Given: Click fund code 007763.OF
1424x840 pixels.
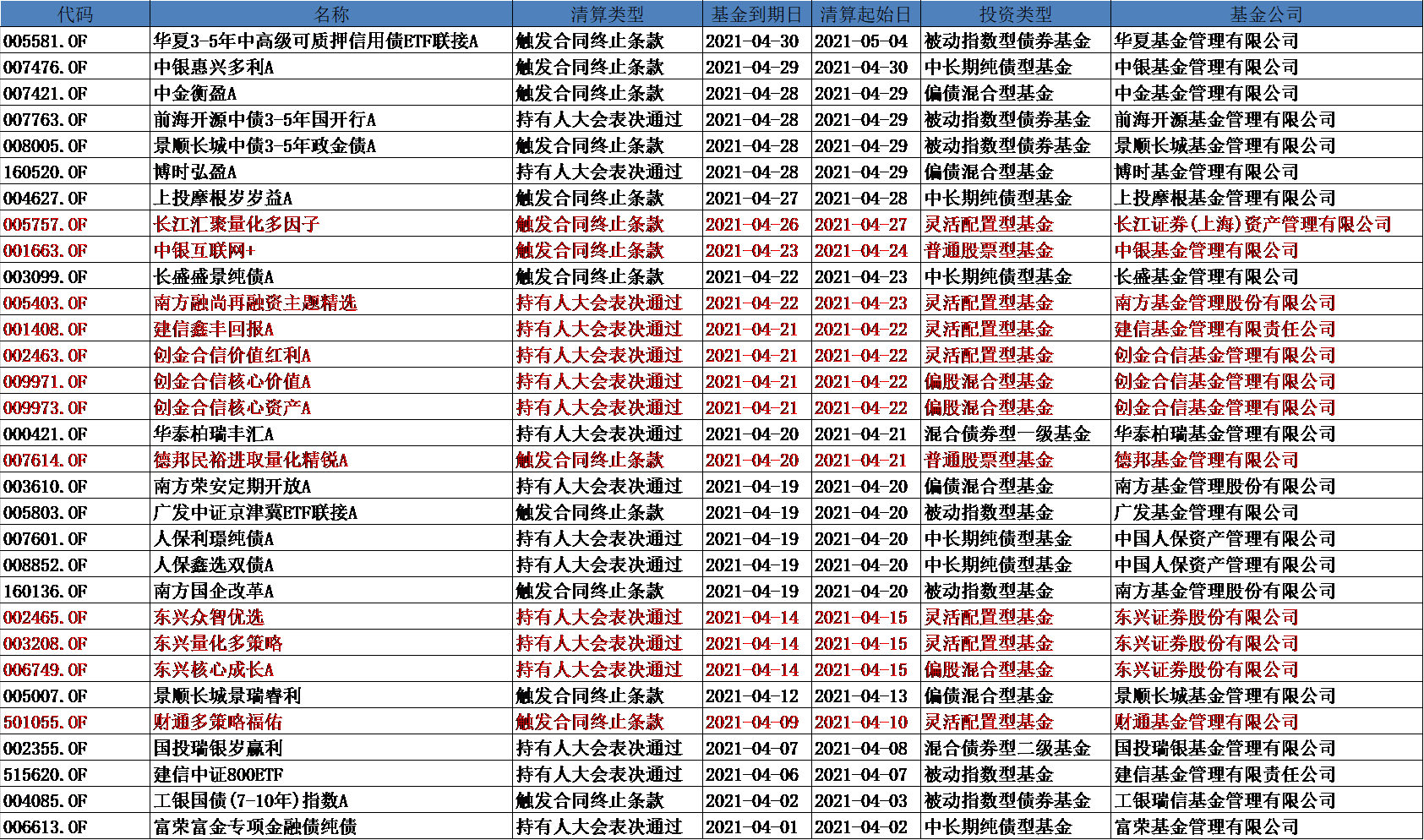Looking at the screenshot, I should click(46, 120).
